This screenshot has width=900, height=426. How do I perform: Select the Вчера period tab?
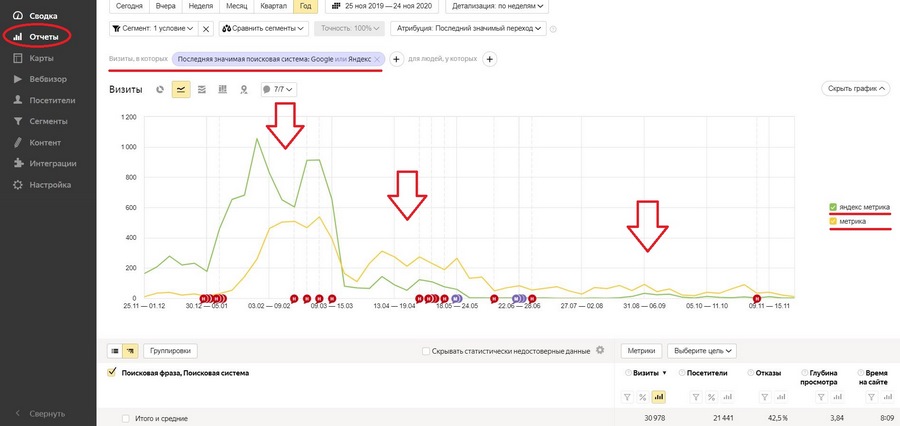(166, 6)
